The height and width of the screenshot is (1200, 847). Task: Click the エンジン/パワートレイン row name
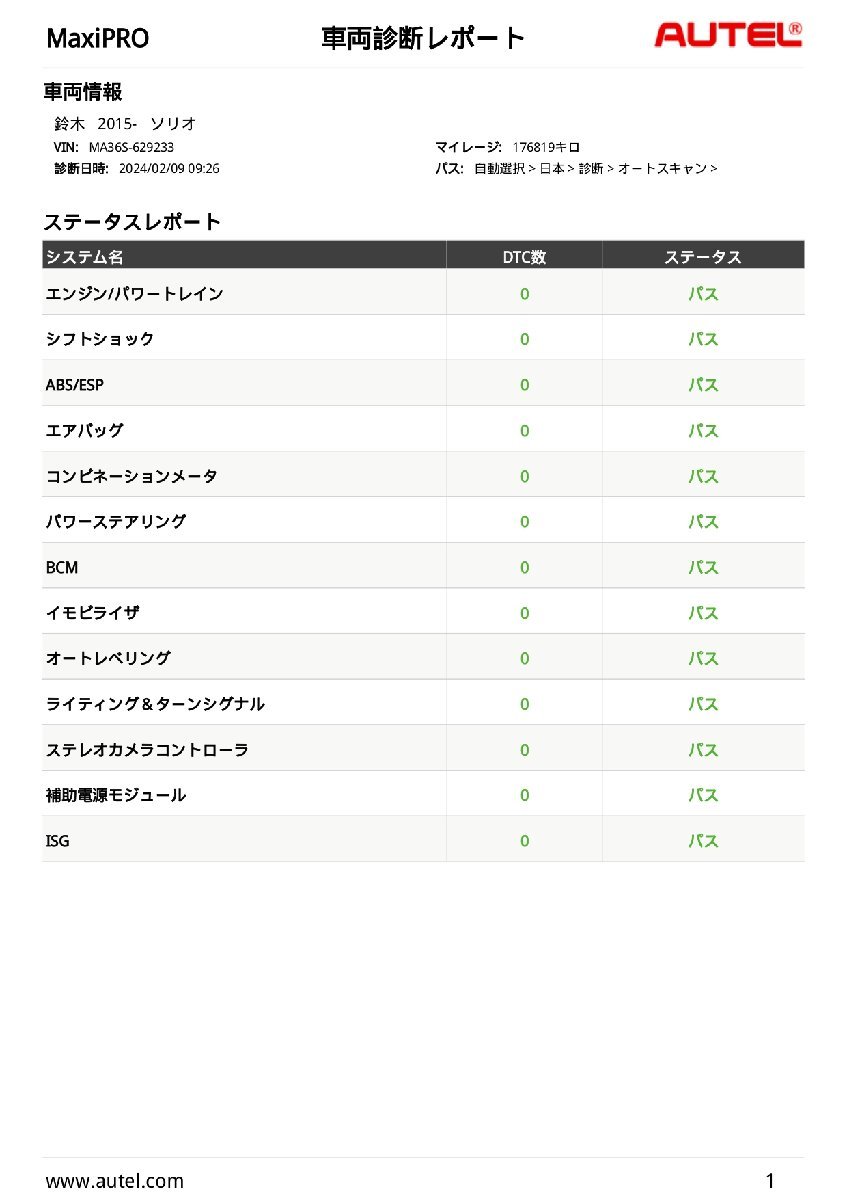135,294
